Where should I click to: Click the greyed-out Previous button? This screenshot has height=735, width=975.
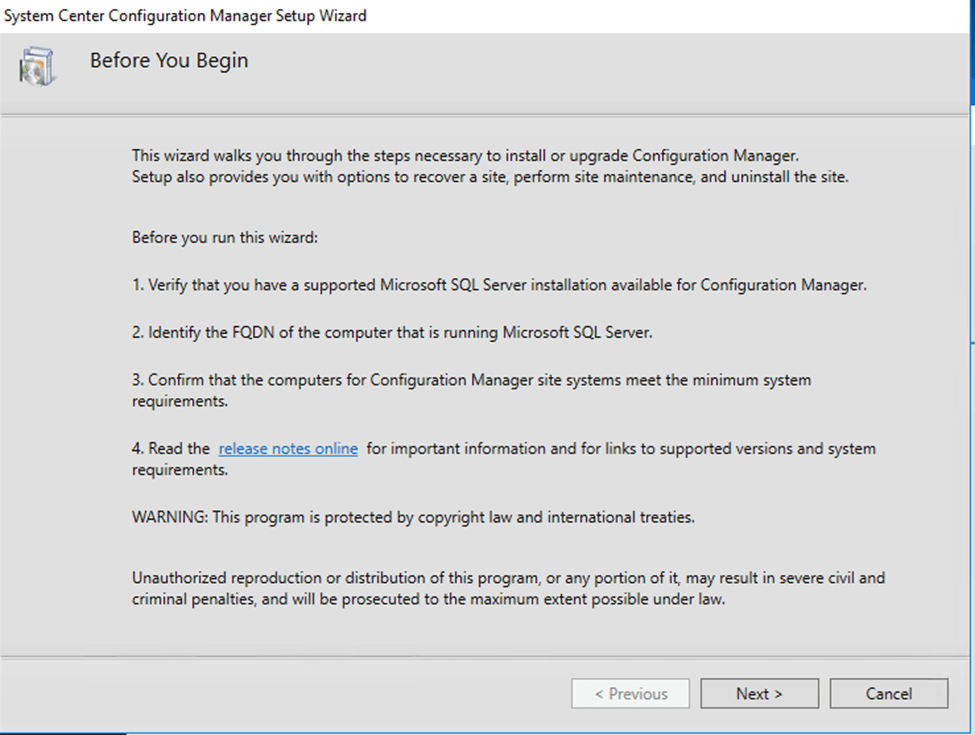(x=630, y=694)
